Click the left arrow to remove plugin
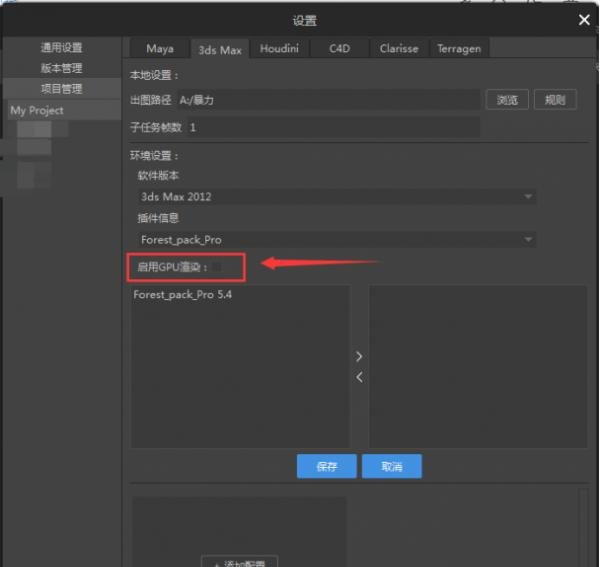The height and width of the screenshot is (567, 600). 359,377
